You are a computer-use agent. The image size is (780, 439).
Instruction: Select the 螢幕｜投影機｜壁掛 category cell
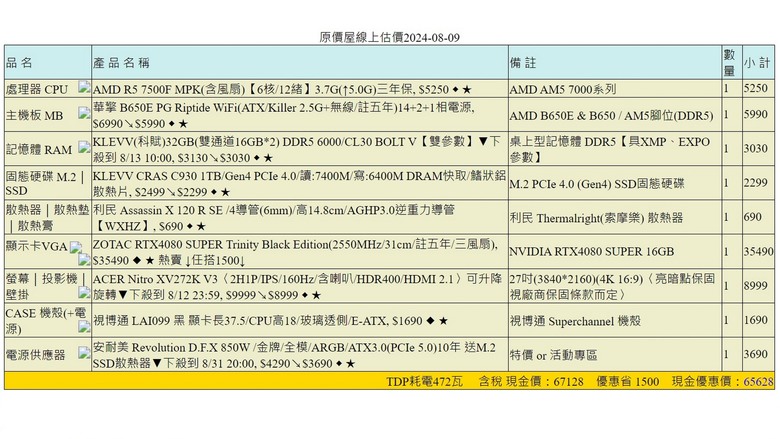coord(48,286)
